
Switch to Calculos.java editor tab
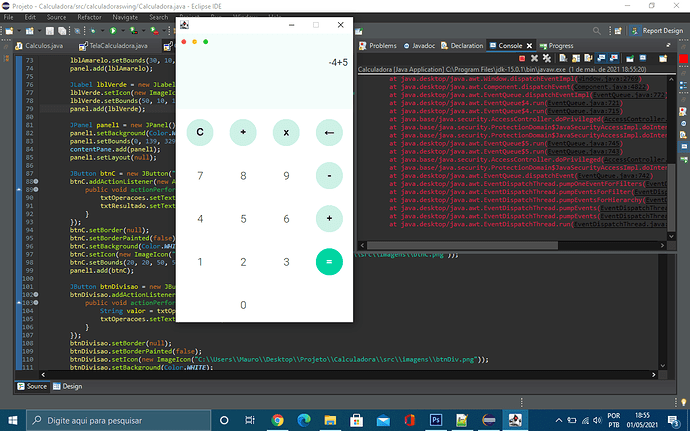click(x=39, y=46)
